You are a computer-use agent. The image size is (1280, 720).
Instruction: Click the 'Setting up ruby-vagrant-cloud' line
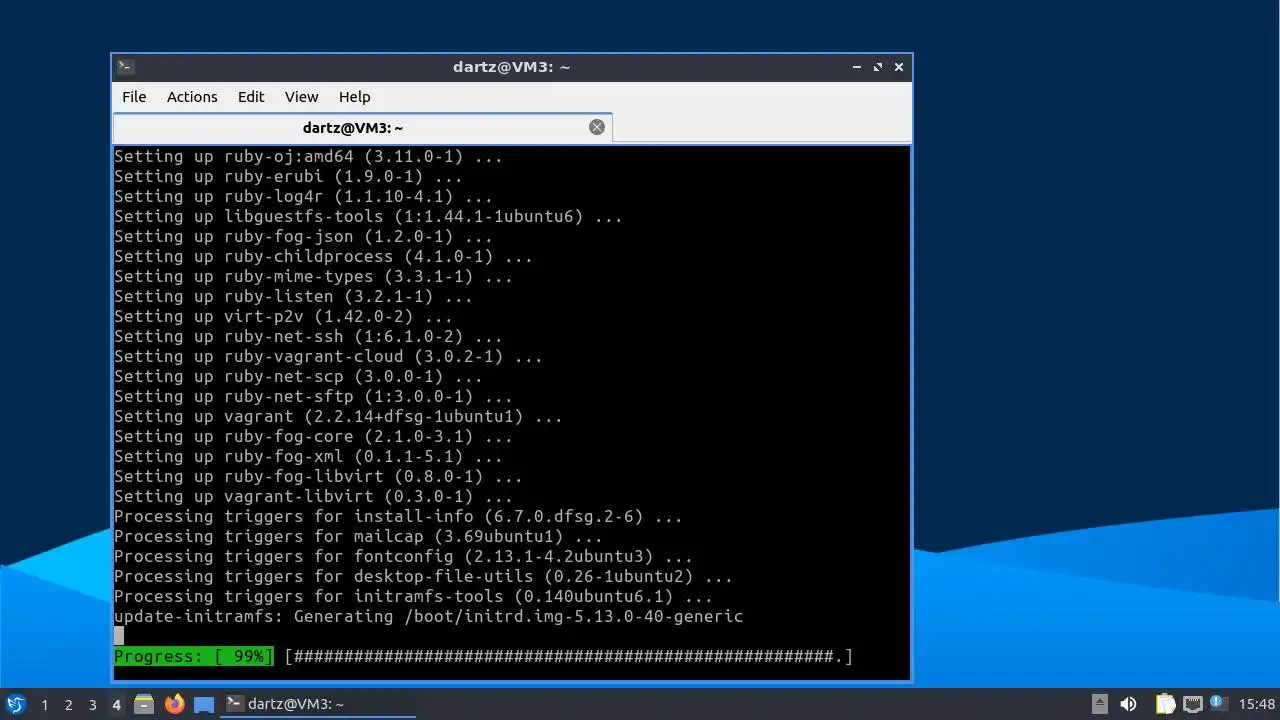pyautogui.click(x=328, y=356)
